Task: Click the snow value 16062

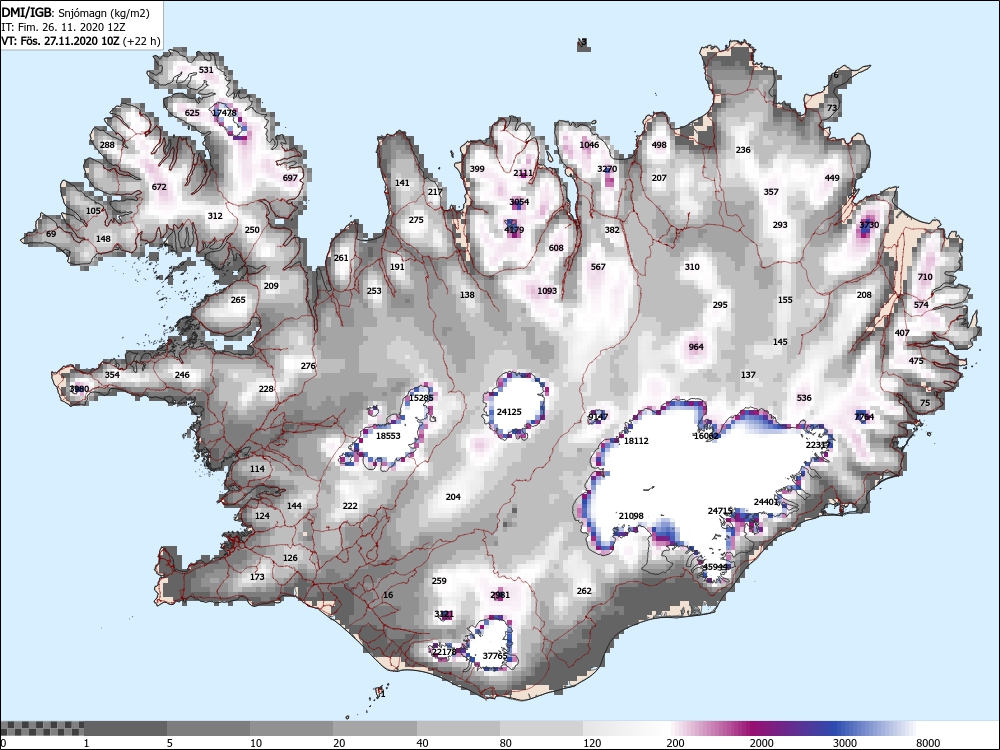Action: (x=706, y=436)
